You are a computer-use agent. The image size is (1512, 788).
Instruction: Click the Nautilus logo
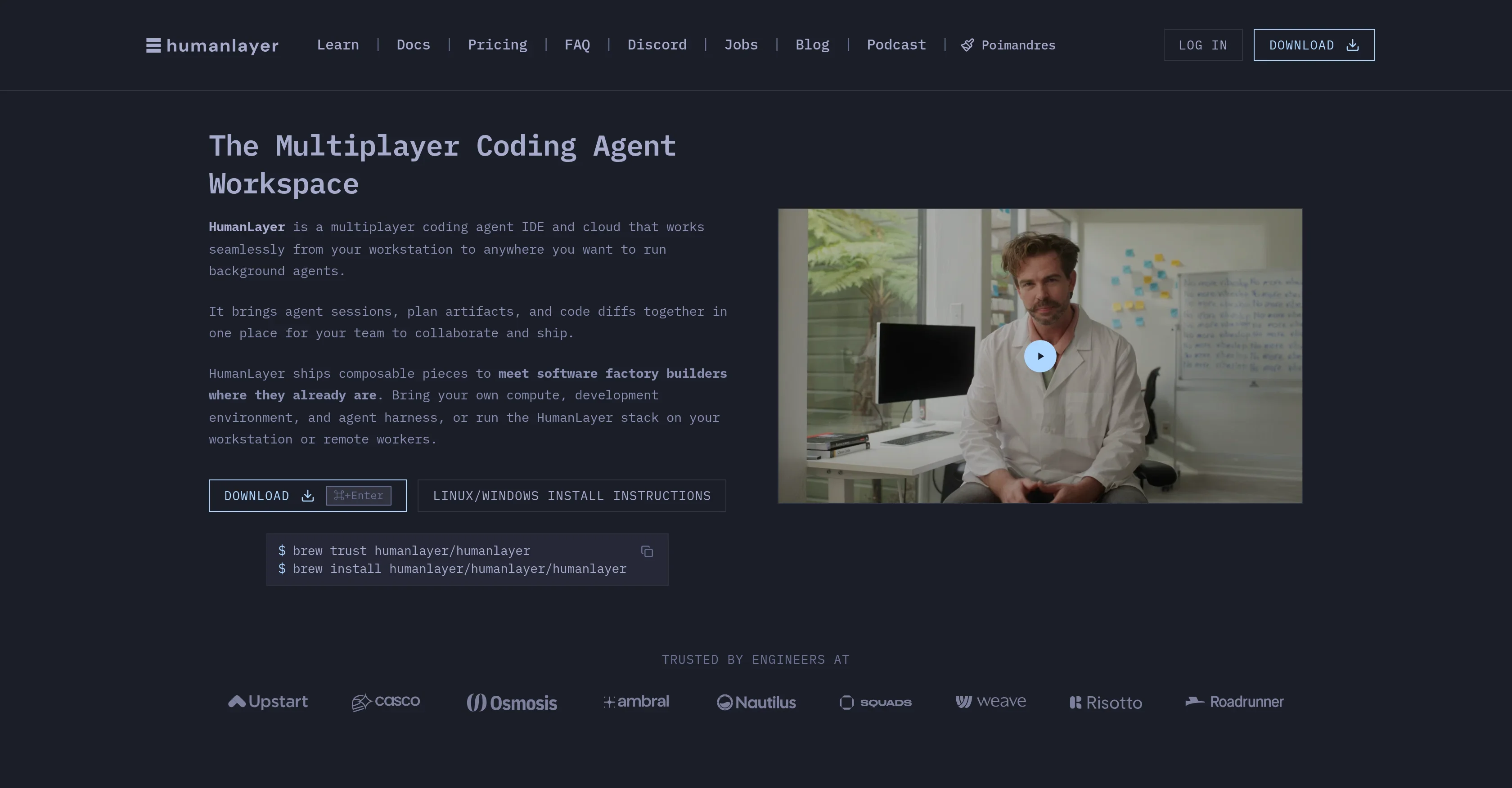click(756, 703)
